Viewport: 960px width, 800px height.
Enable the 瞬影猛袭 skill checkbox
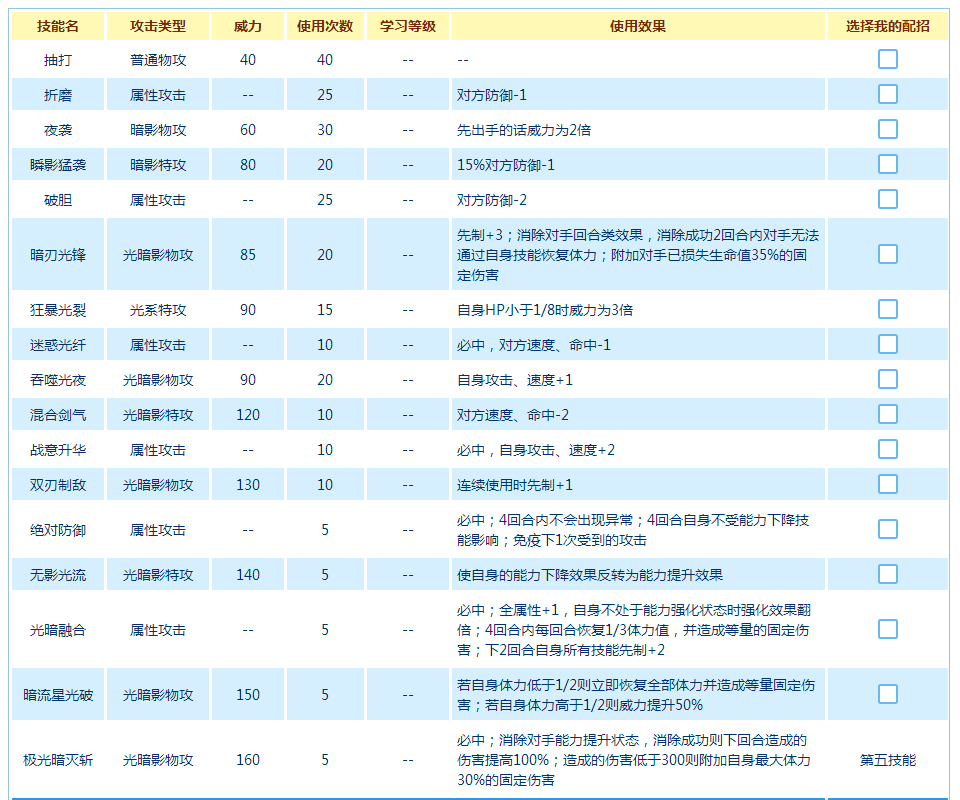pos(887,164)
